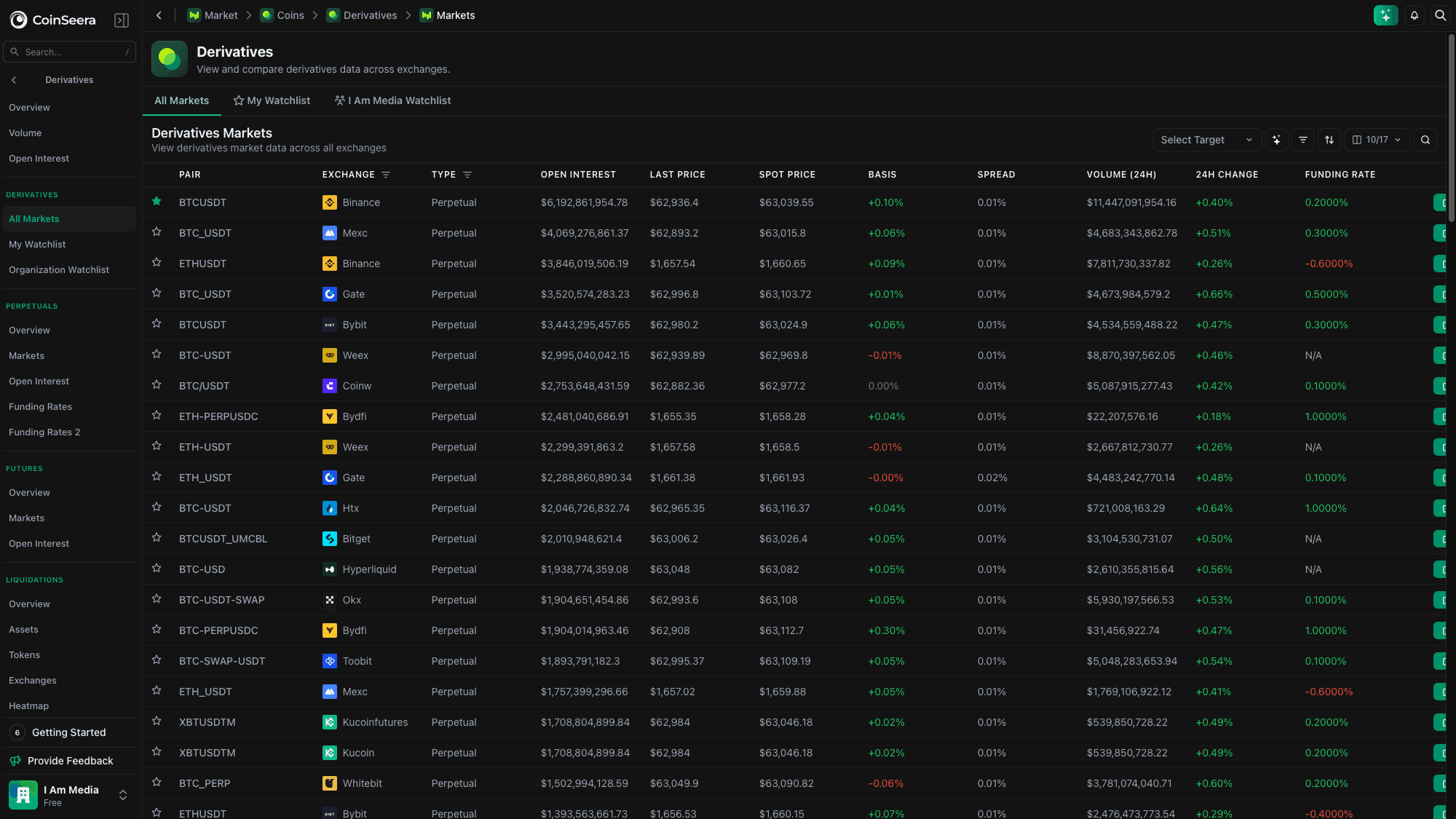Filter the Type column
Image resolution: width=1456 pixels, height=819 pixels.
pos(467,175)
